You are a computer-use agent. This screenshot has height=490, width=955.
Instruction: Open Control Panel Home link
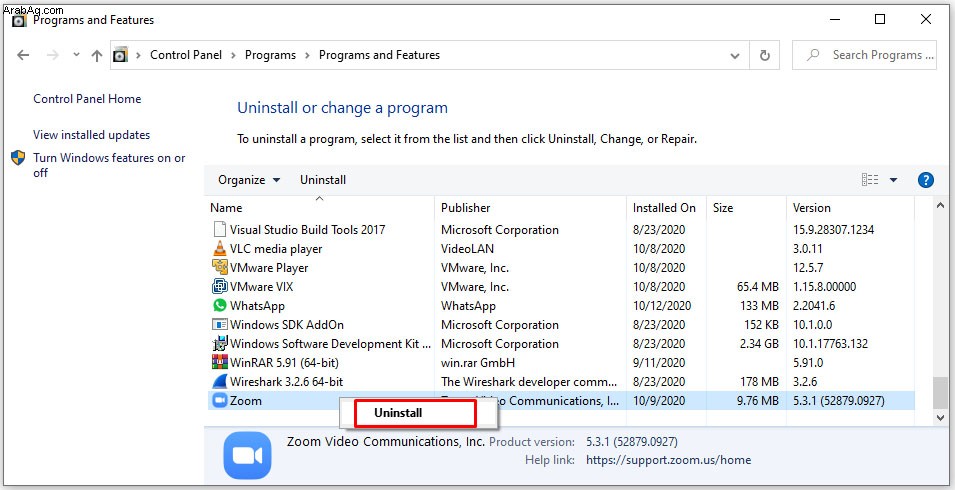click(87, 99)
